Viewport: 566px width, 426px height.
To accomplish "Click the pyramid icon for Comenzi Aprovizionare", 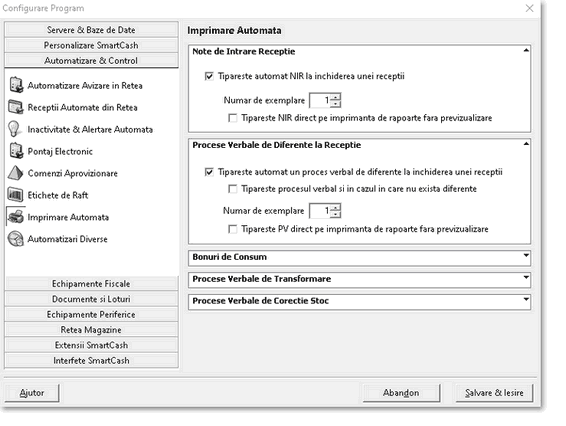I will [16, 173].
